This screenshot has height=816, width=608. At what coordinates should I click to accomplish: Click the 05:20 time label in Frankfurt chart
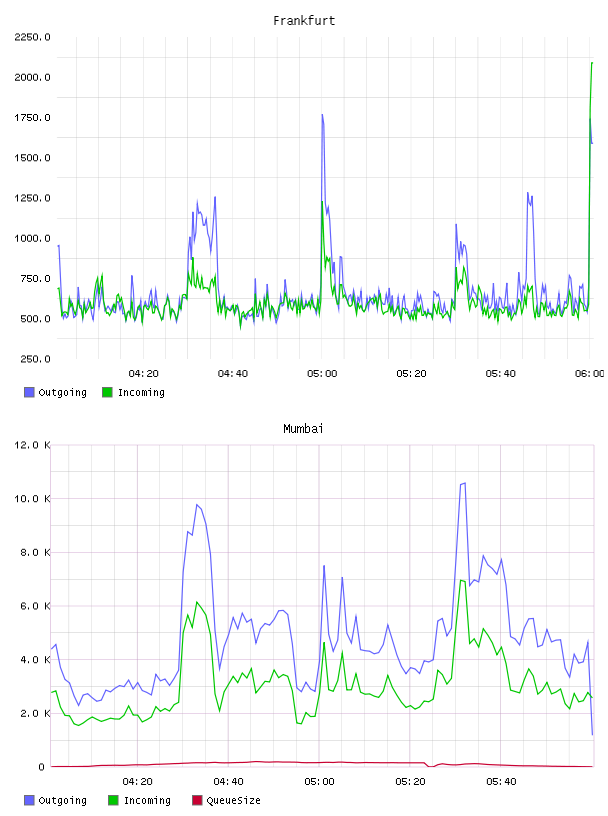[411, 374]
